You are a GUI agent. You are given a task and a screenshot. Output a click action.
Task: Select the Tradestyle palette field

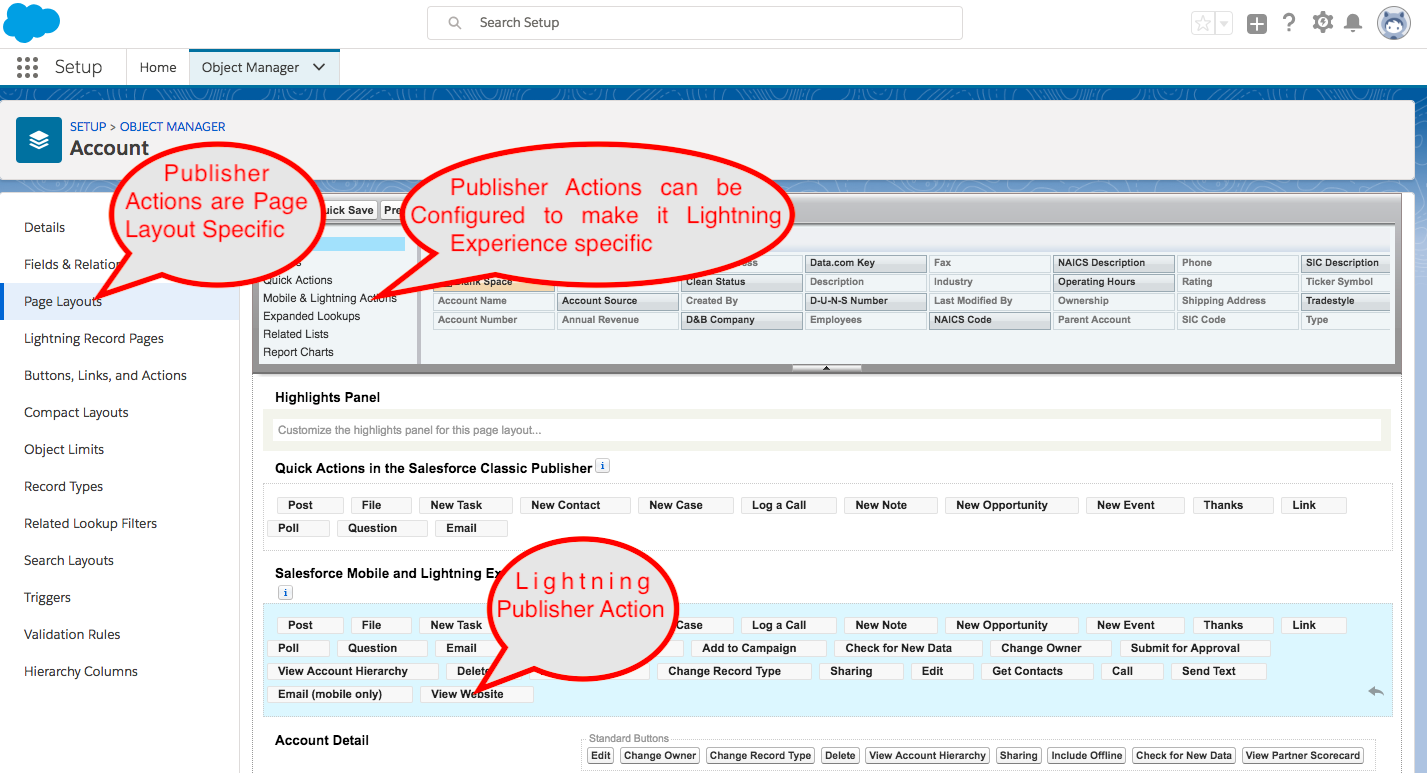(1346, 301)
